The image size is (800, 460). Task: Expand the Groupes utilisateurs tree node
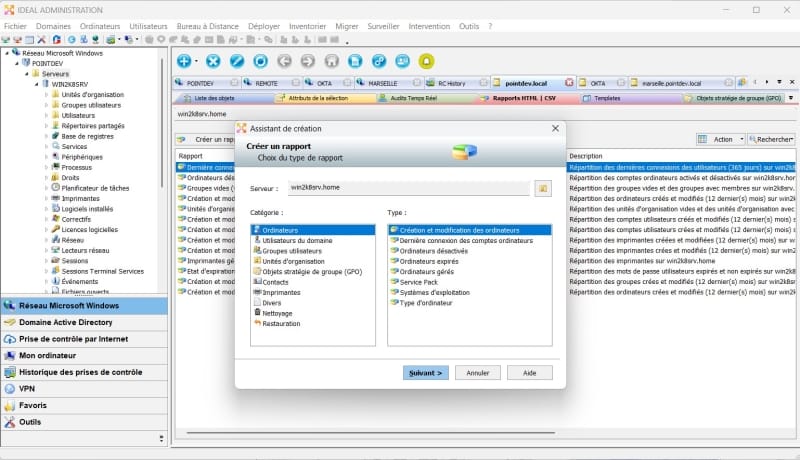coord(46,105)
